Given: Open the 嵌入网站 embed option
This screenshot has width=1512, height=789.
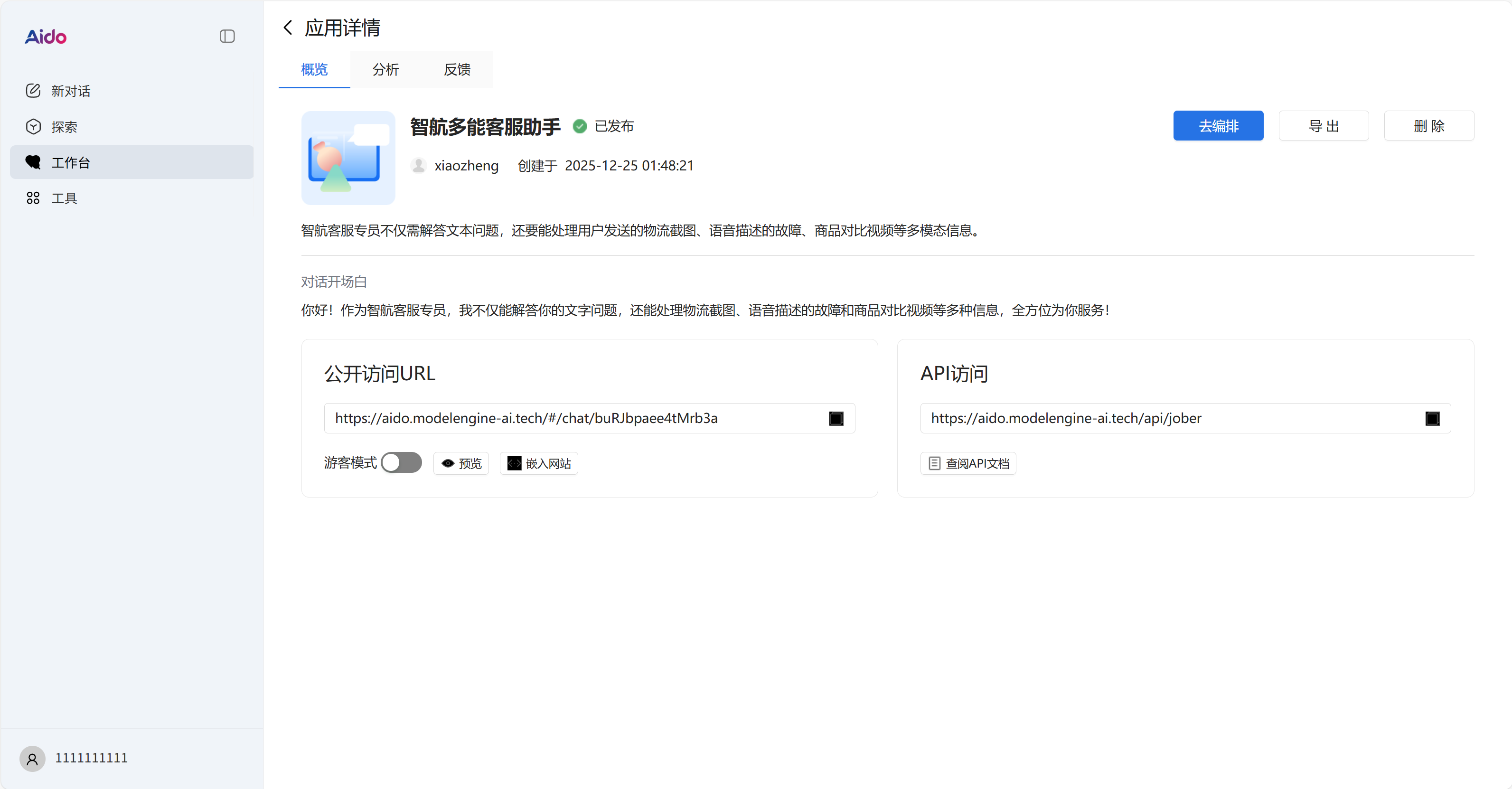Looking at the screenshot, I should point(538,463).
